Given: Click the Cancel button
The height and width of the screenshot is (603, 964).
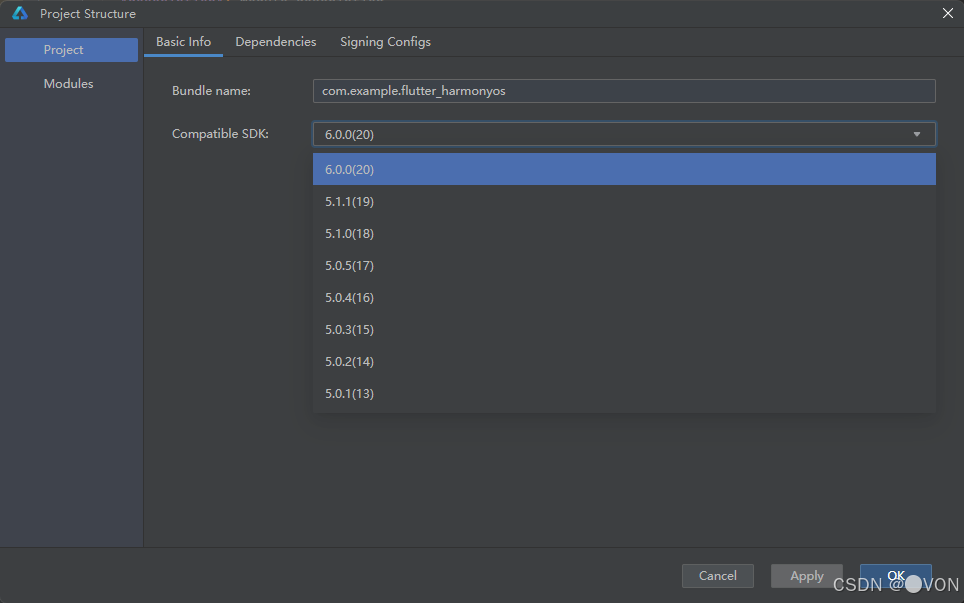Looking at the screenshot, I should [x=717, y=576].
